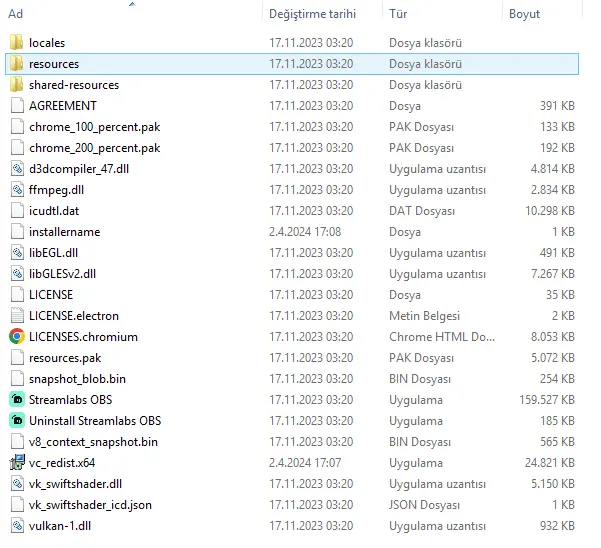Select icudtl.dat file name
Image resolution: width=601 pixels, height=548 pixels.
54,211
